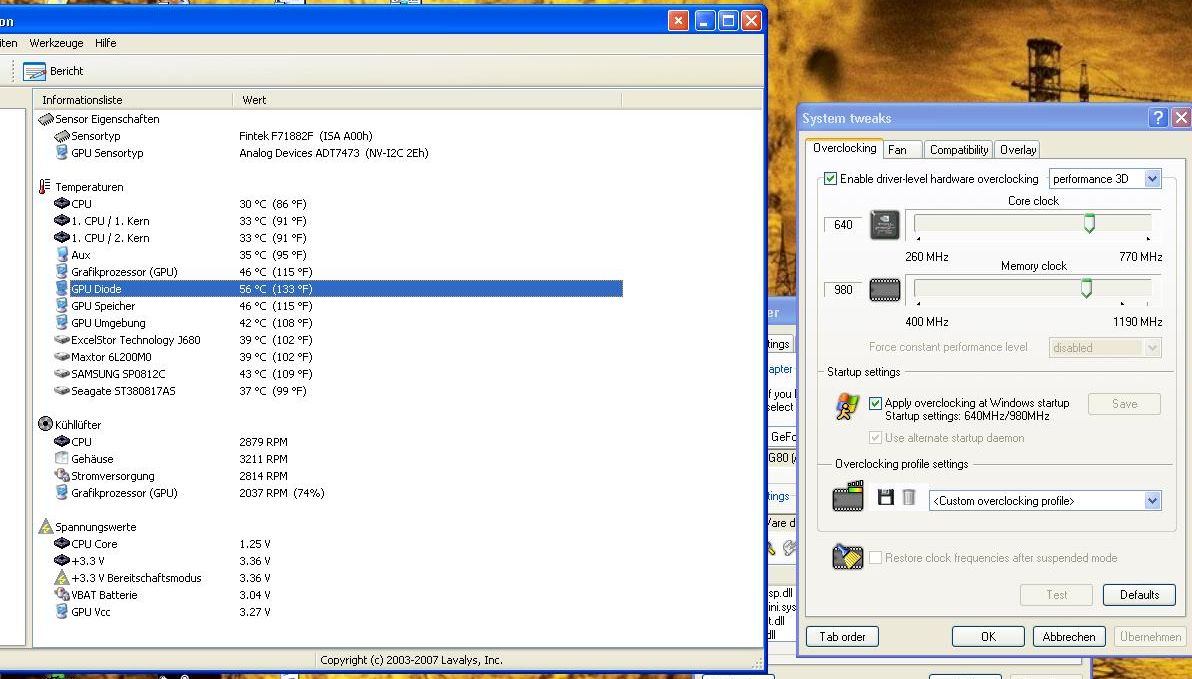Screen dimensions: 1192x679
Task: Switch to the Fan tab
Action: (902, 150)
